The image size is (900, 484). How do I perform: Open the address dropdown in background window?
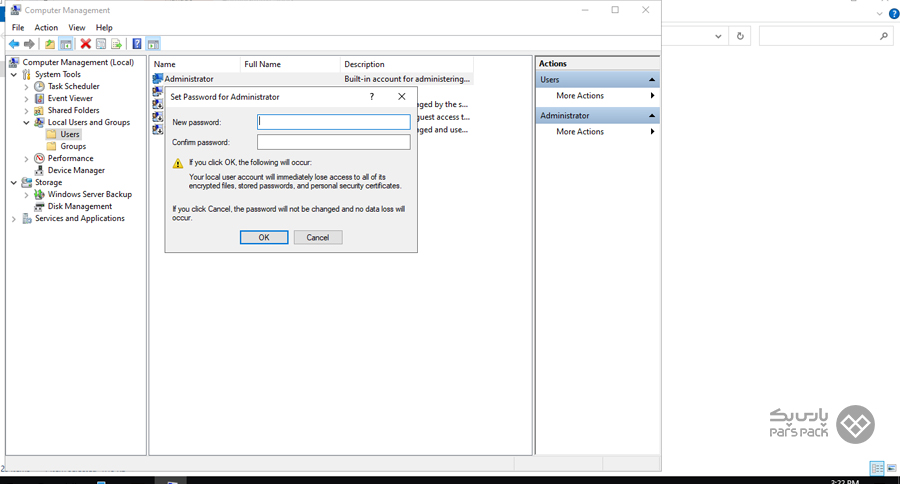tap(718, 36)
